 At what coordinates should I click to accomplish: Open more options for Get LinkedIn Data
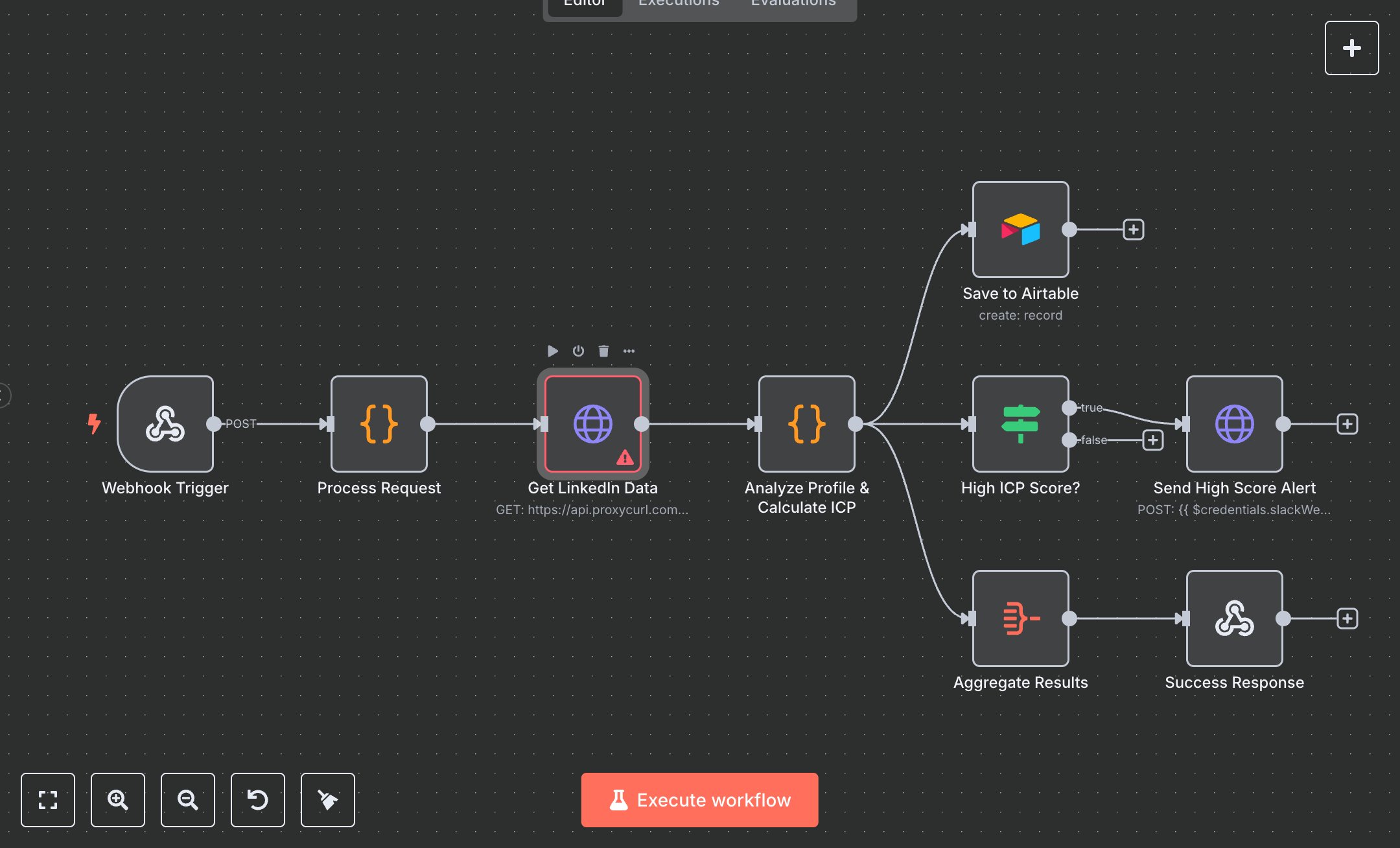coord(629,351)
